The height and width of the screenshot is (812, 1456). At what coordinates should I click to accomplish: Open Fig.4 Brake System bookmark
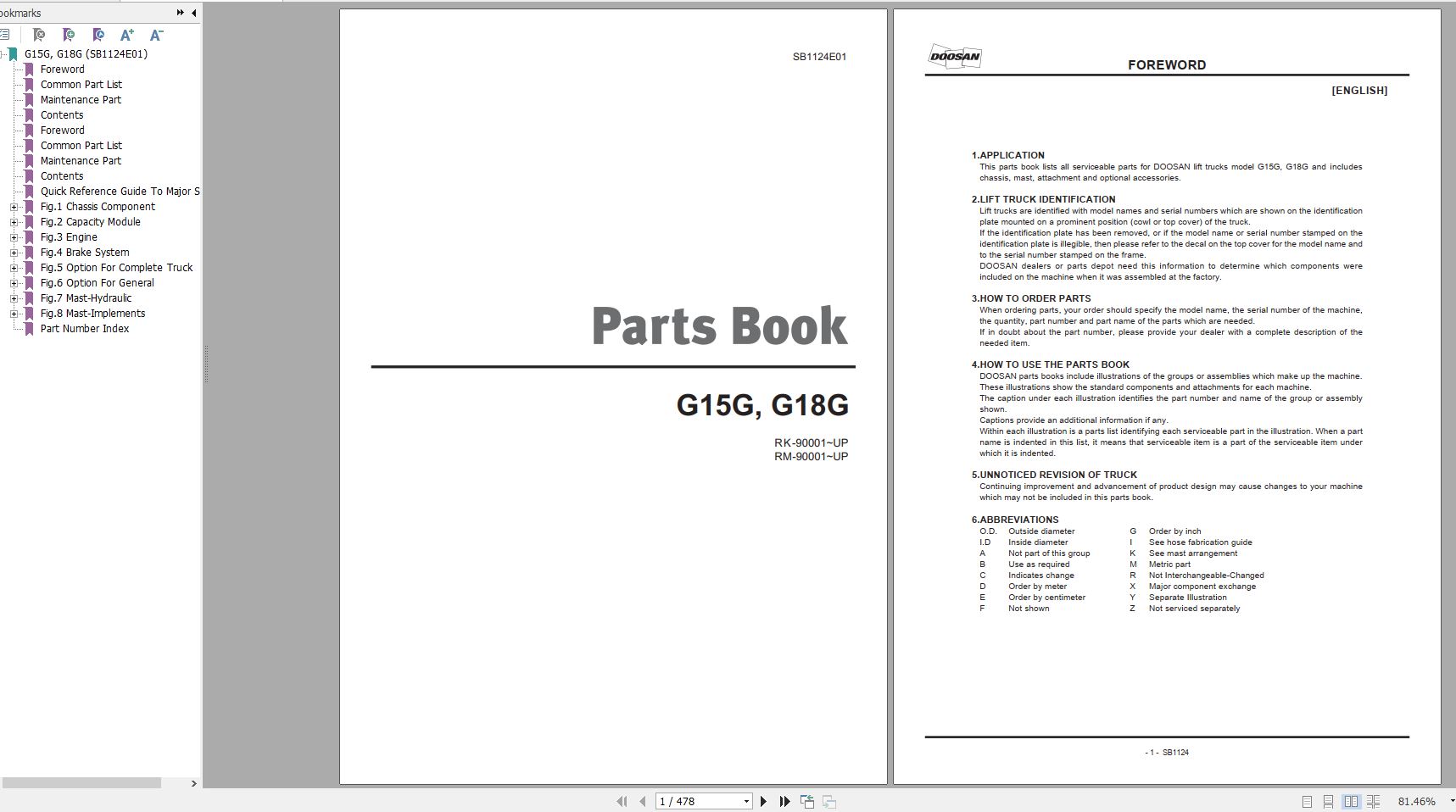(x=85, y=253)
